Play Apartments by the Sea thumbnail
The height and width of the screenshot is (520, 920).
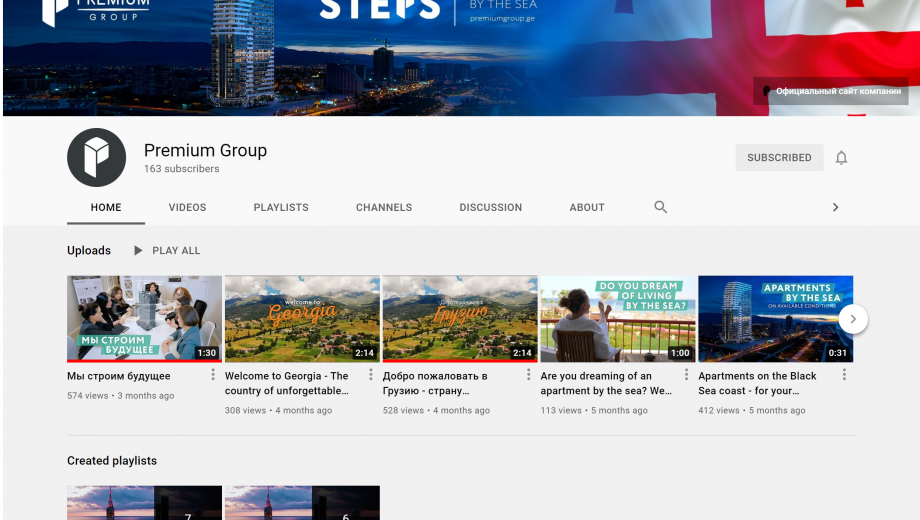(x=776, y=319)
